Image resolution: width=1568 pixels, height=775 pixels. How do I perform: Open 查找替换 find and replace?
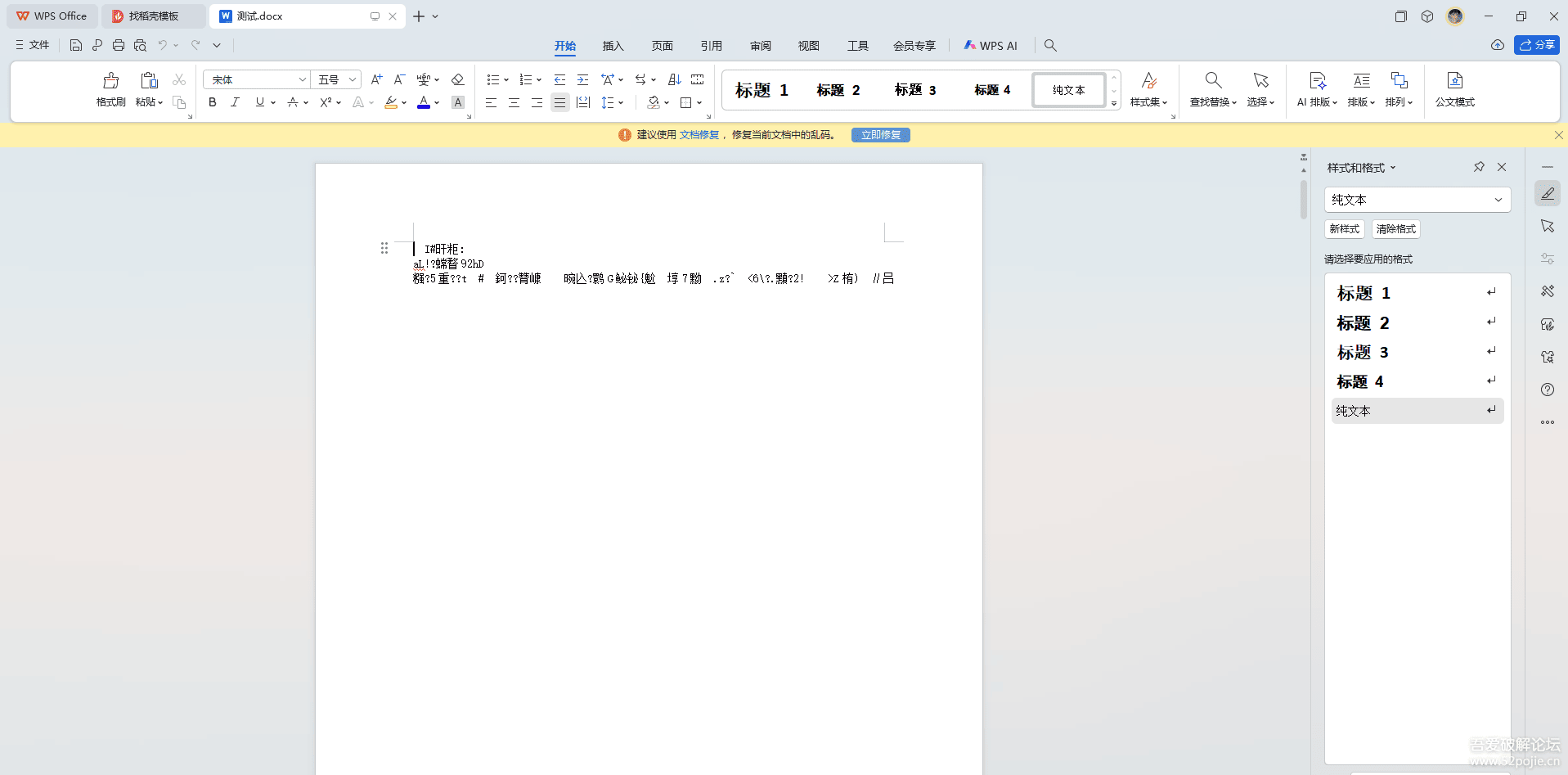tap(1211, 90)
